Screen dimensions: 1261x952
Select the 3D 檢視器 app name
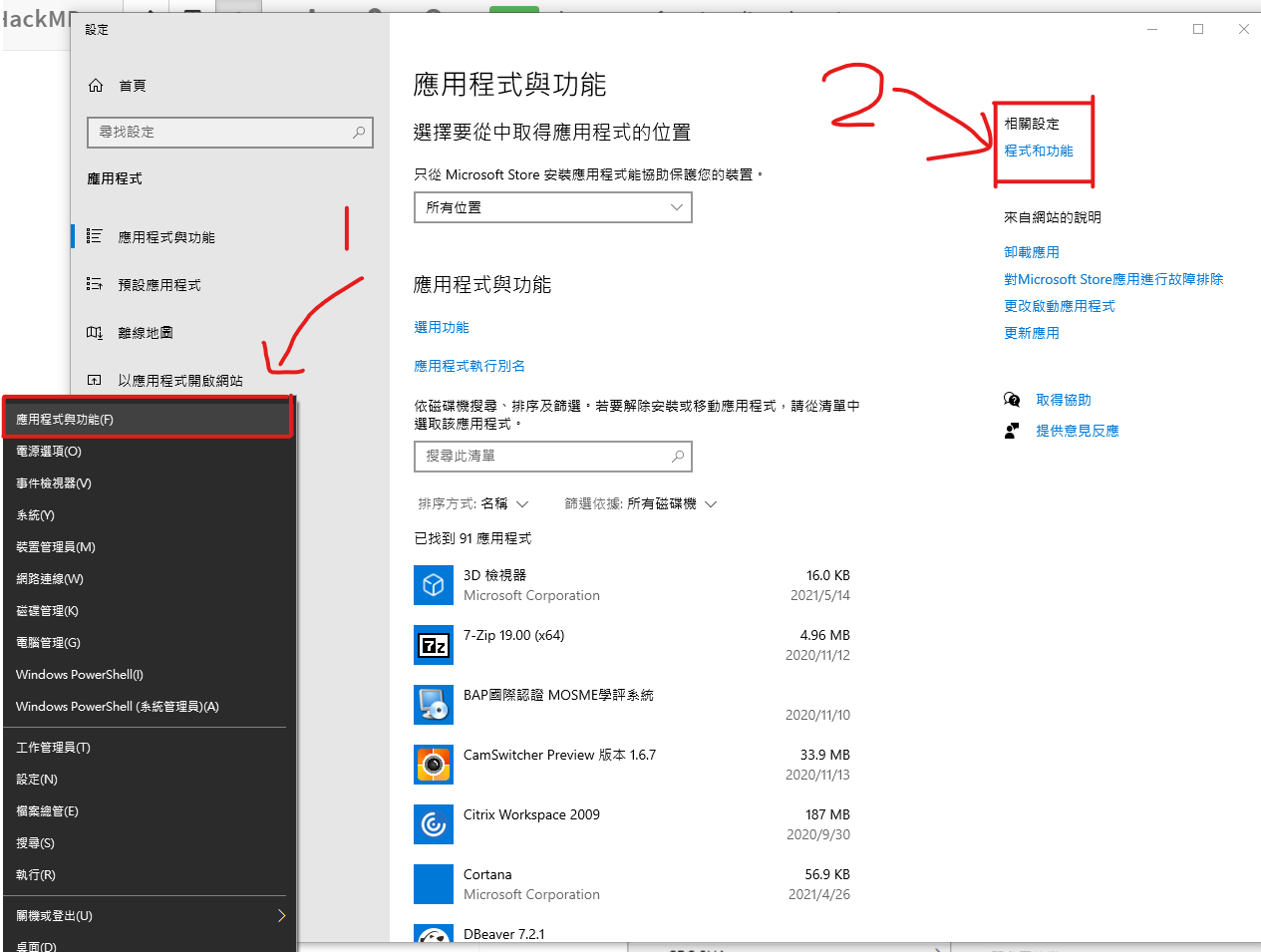tap(494, 575)
